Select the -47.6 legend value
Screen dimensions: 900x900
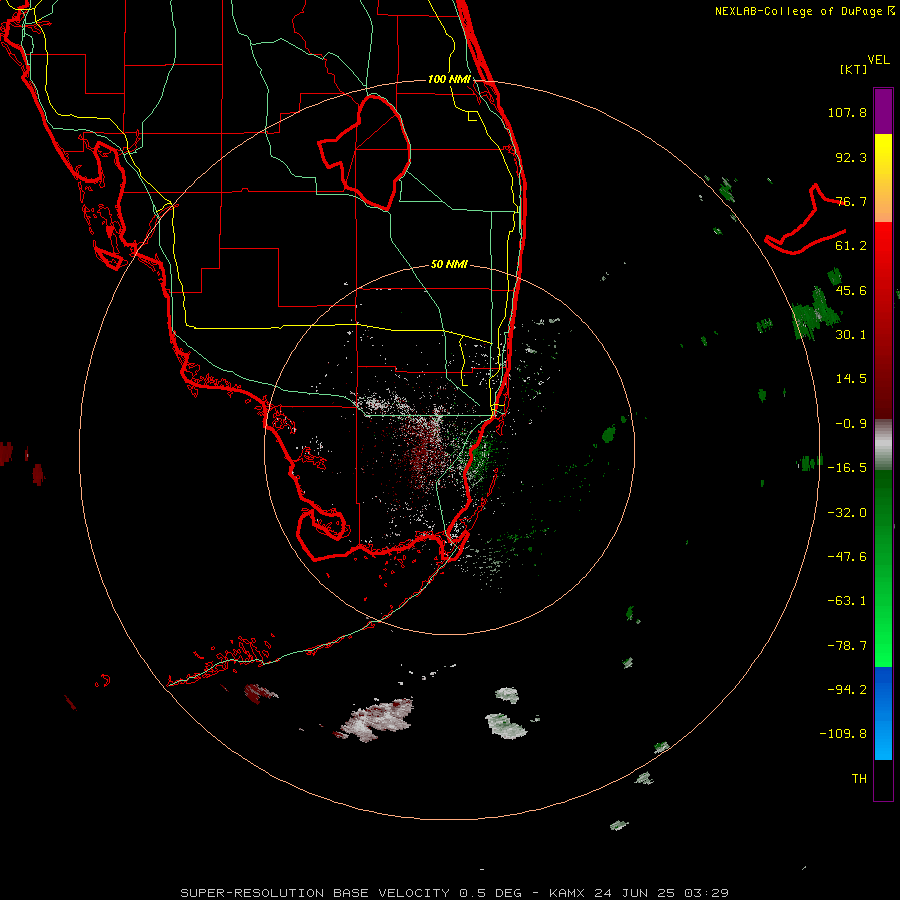tap(847, 557)
